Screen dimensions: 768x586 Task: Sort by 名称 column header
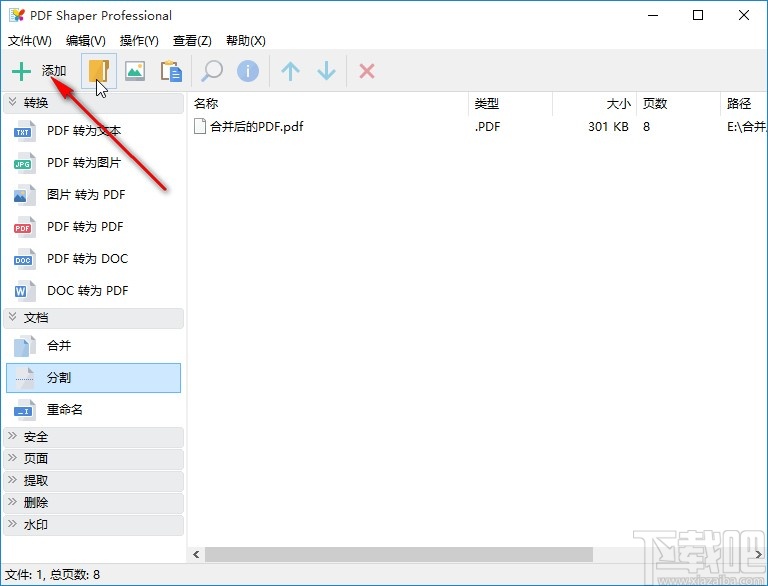[x=206, y=103]
